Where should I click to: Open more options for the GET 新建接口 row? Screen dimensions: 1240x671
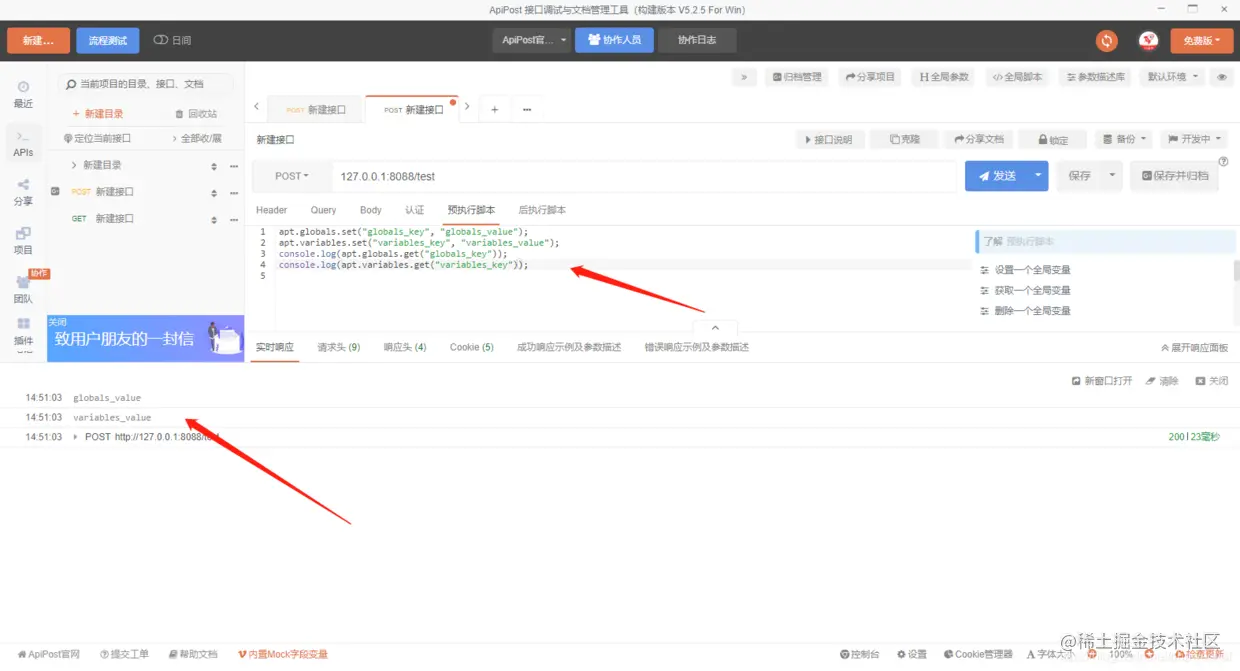(x=234, y=220)
